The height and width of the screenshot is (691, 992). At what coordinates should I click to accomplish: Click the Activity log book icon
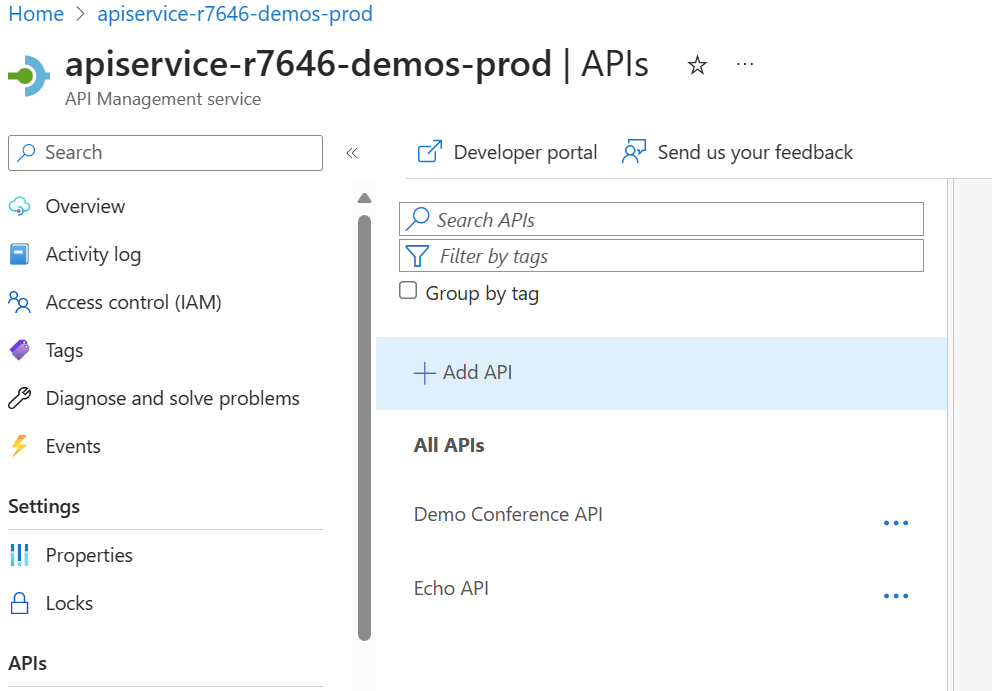point(20,254)
